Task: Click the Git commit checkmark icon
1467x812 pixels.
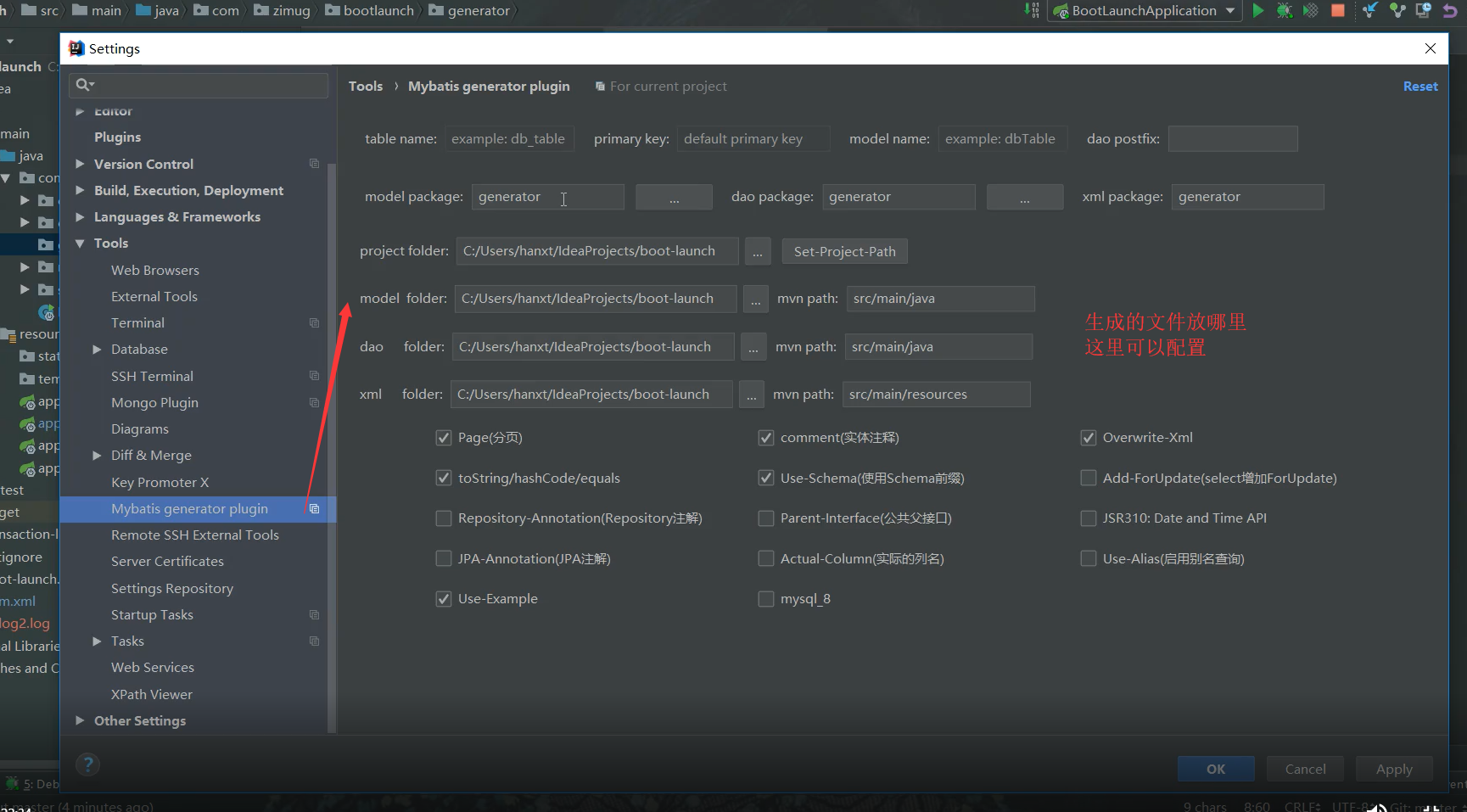Action: [1397, 11]
